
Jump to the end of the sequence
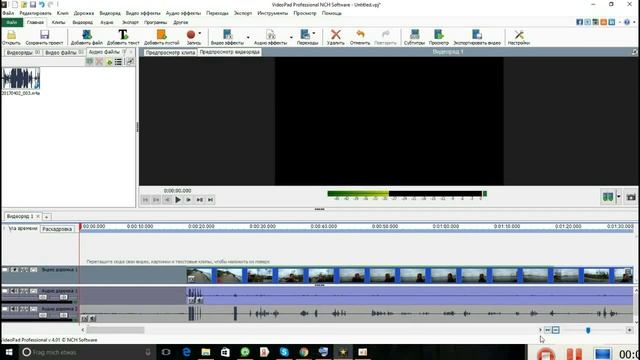tap(210, 200)
